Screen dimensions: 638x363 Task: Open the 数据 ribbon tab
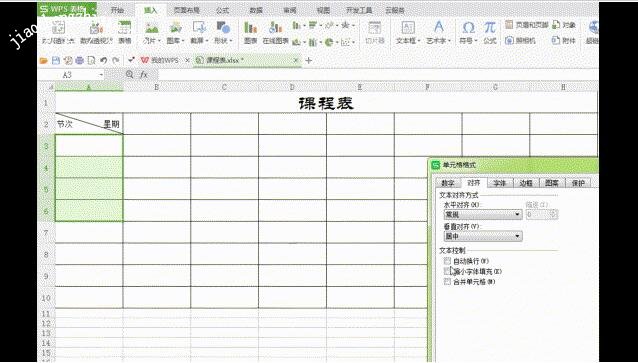tap(256, 11)
